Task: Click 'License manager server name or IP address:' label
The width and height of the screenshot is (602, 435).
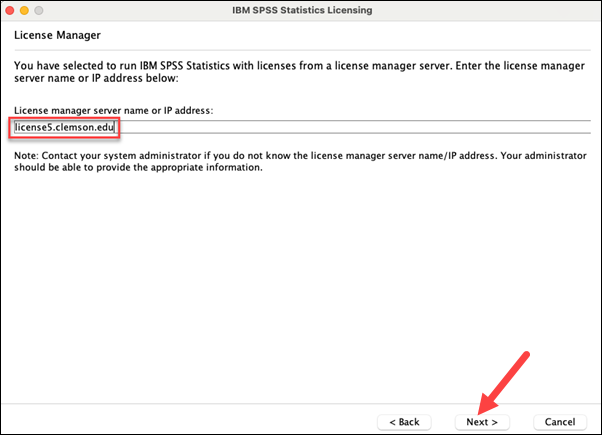Action: click(113, 111)
